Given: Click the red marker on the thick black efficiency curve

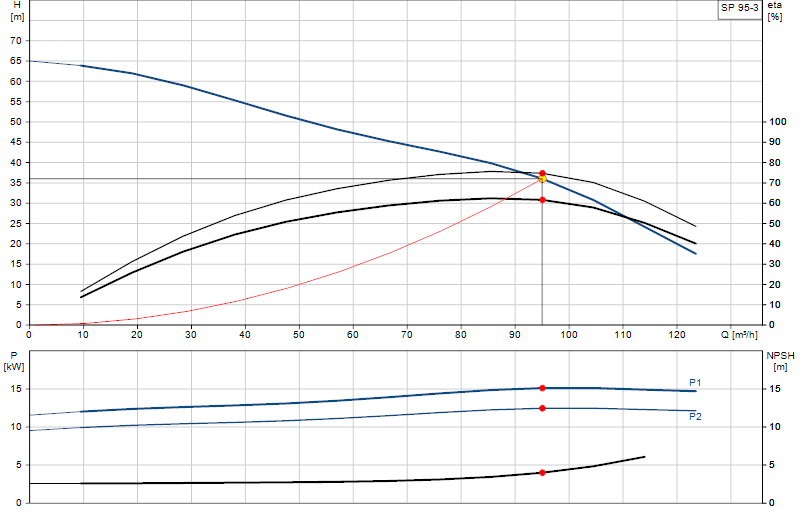Looking at the screenshot, I should pos(542,200).
